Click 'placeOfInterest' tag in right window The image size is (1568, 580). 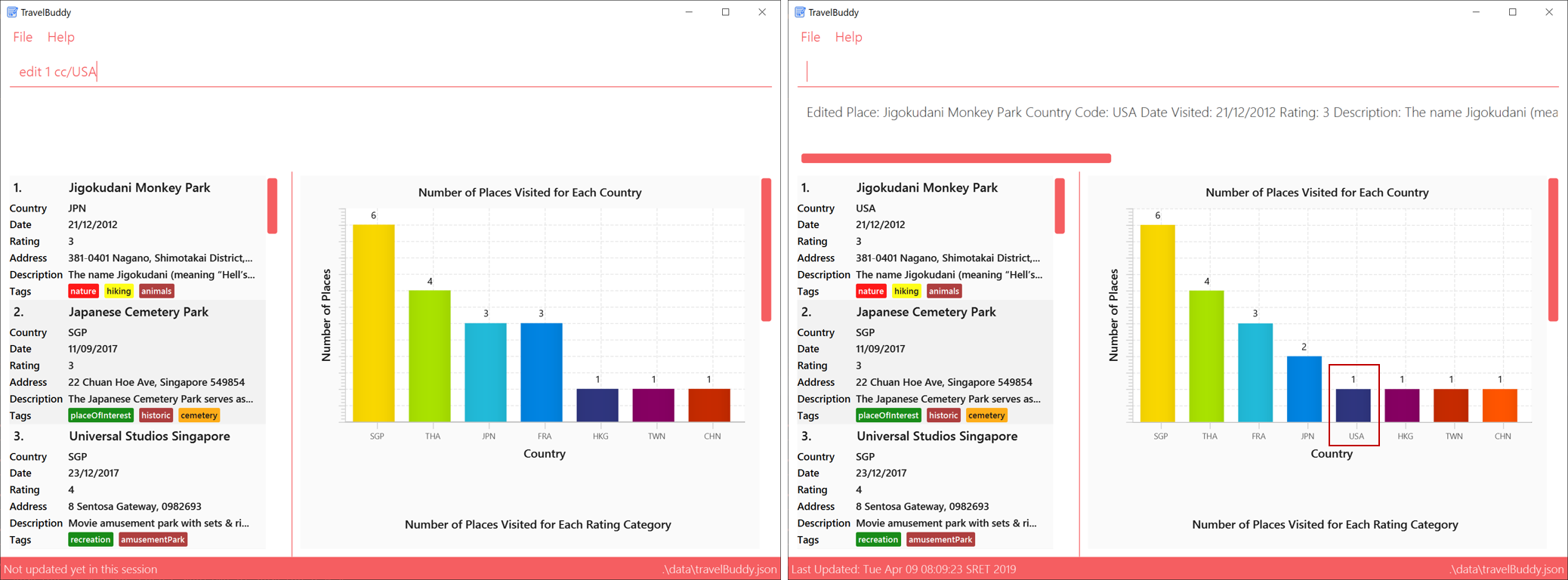[888, 415]
